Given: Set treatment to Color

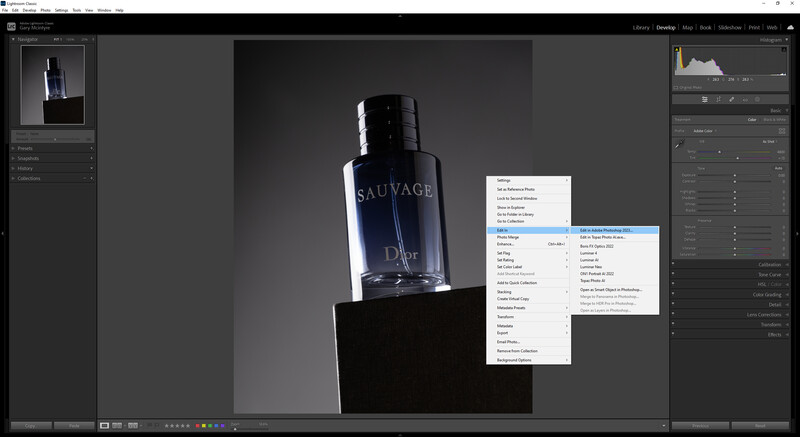Looking at the screenshot, I should click(x=752, y=120).
